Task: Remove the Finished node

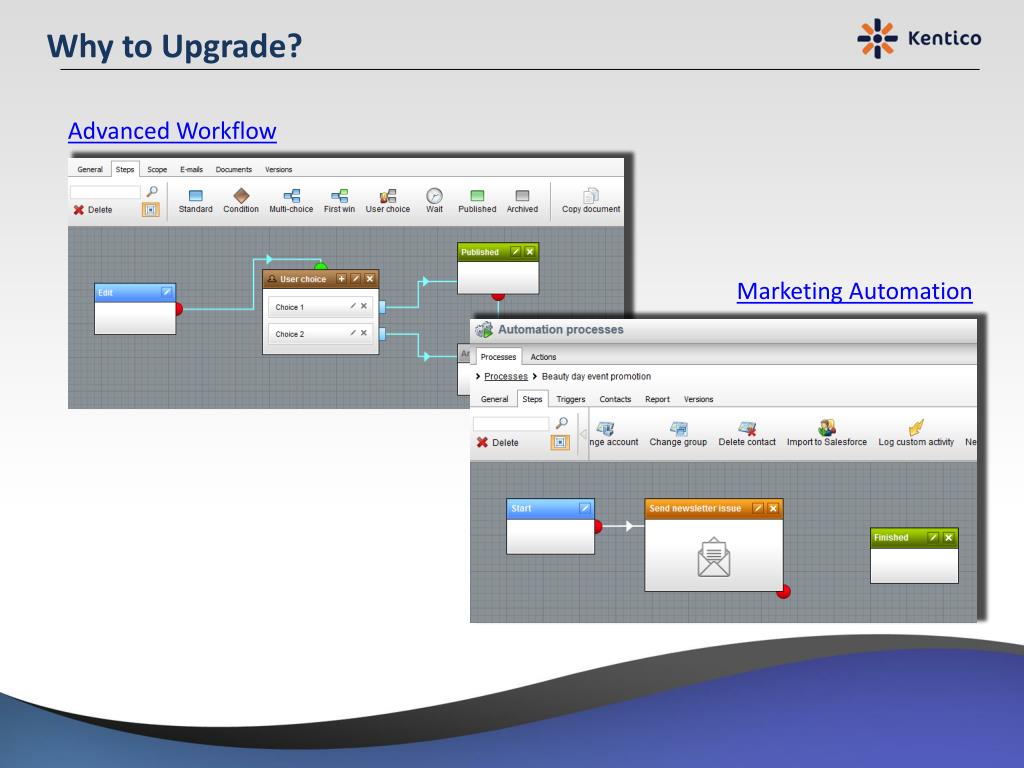Action: click(x=949, y=537)
